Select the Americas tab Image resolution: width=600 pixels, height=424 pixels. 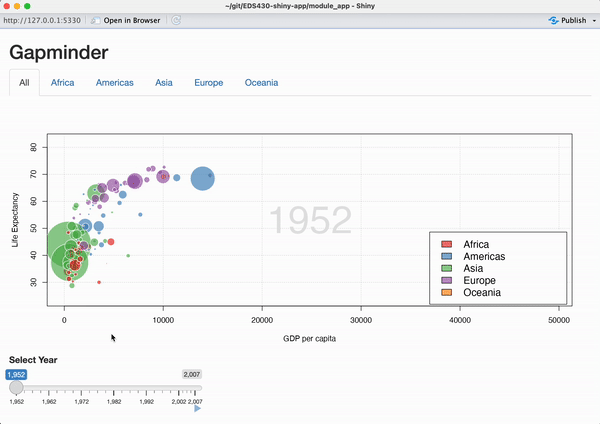coord(114,83)
